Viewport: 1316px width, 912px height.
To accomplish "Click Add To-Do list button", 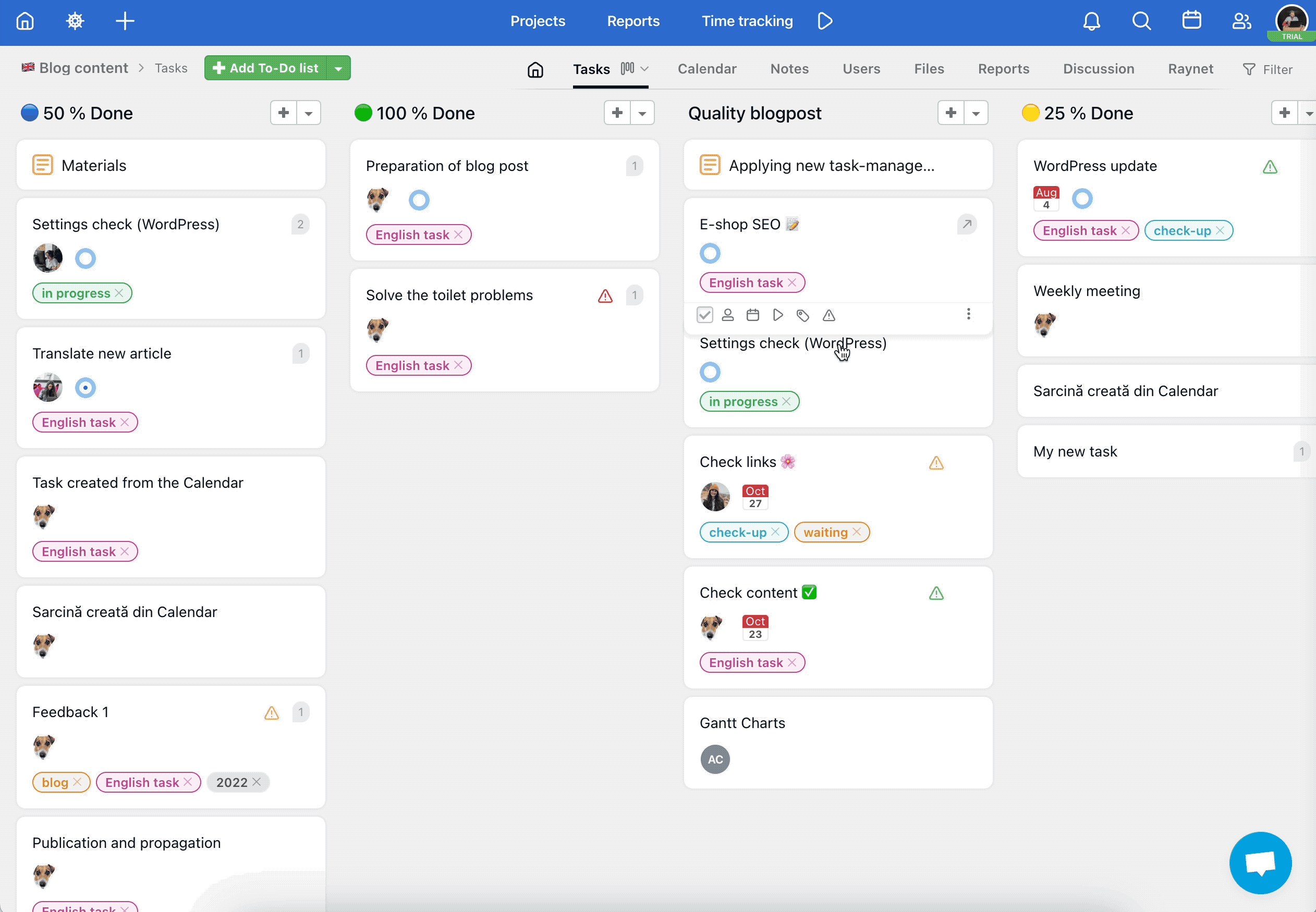I will pyautogui.click(x=264, y=67).
